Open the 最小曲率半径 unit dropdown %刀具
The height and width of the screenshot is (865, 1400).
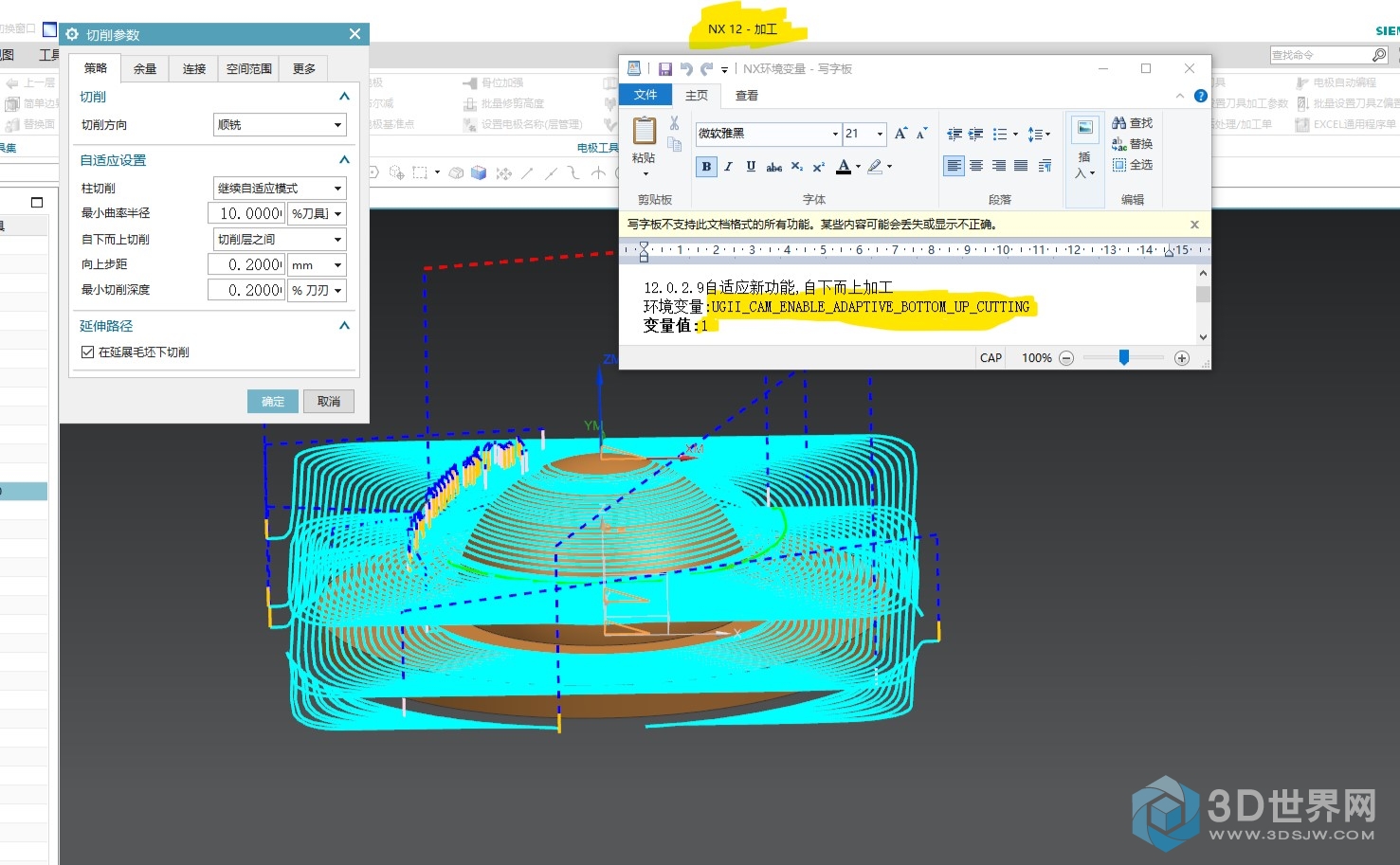tap(318, 213)
